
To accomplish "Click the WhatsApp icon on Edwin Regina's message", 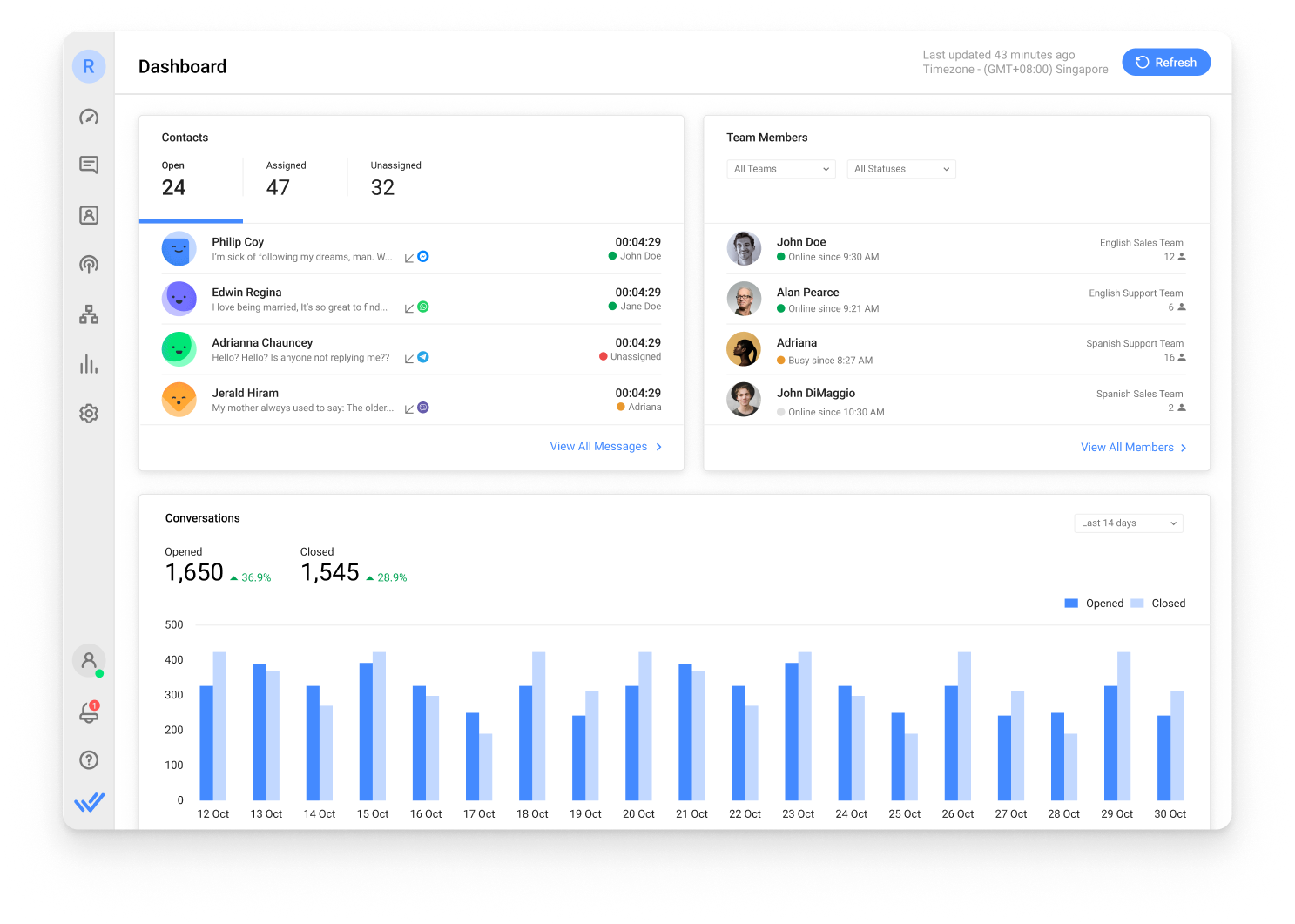I will click(x=423, y=307).
